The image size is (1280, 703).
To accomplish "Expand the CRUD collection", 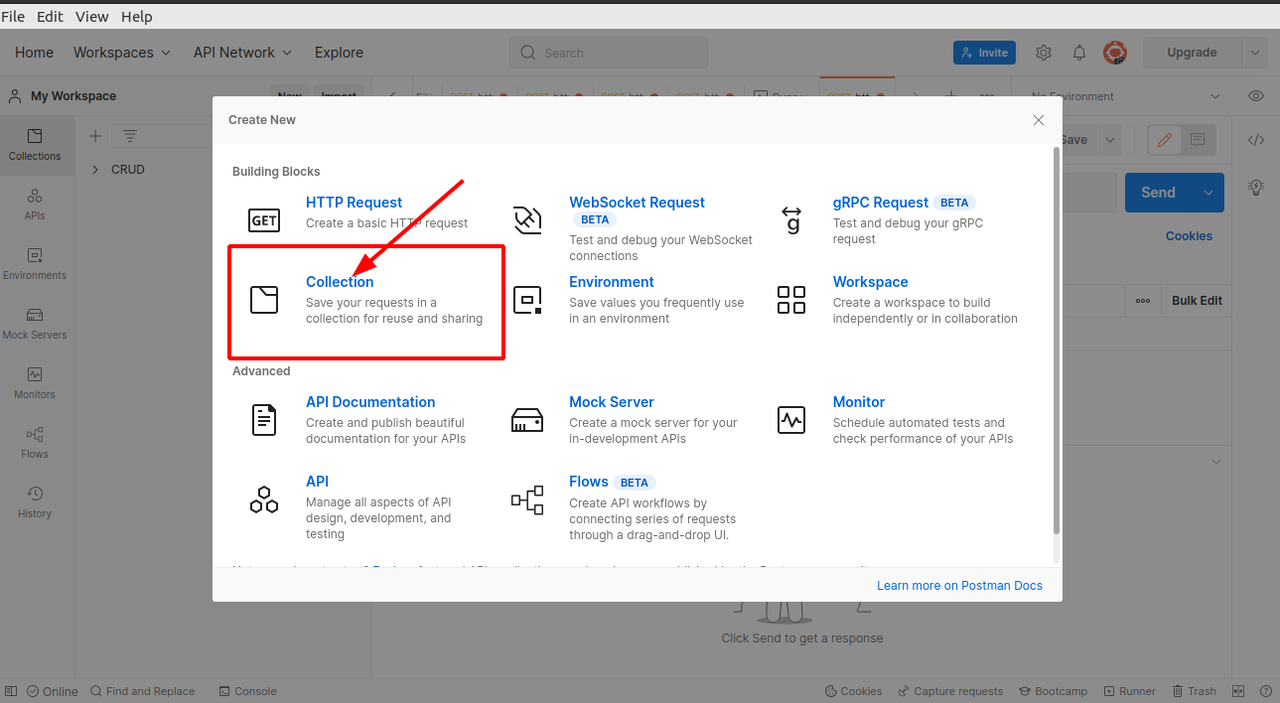I will pyautogui.click(x=96, y=170).
